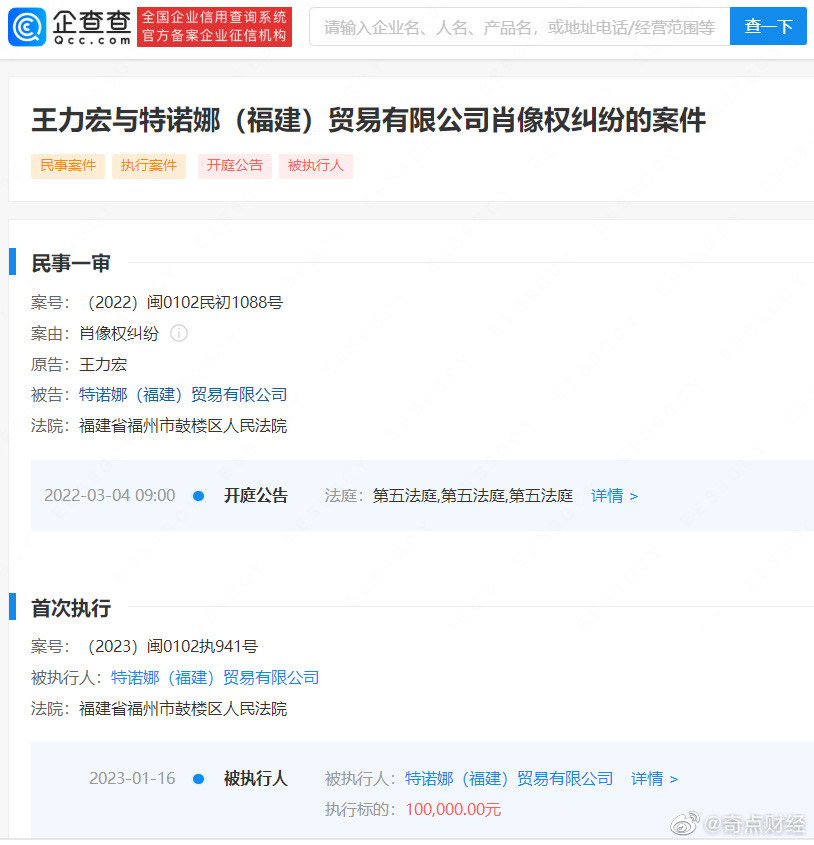Screen dimensions: 814x845
Task: Click the bold 被执行人 timeline label
Action: click(x=256, y=779)
